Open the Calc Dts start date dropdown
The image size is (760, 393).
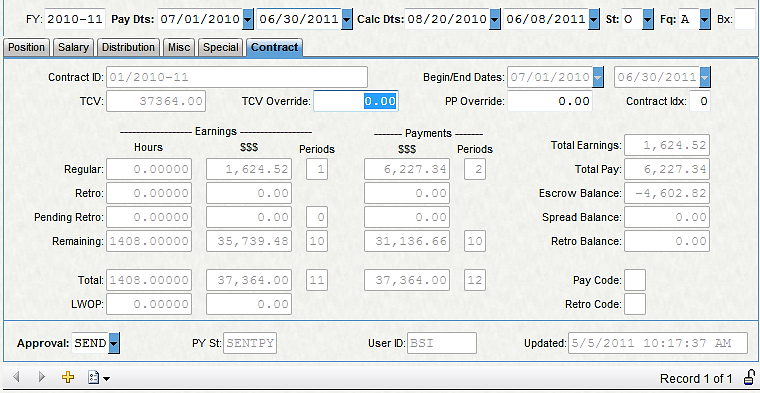(494, 19)
